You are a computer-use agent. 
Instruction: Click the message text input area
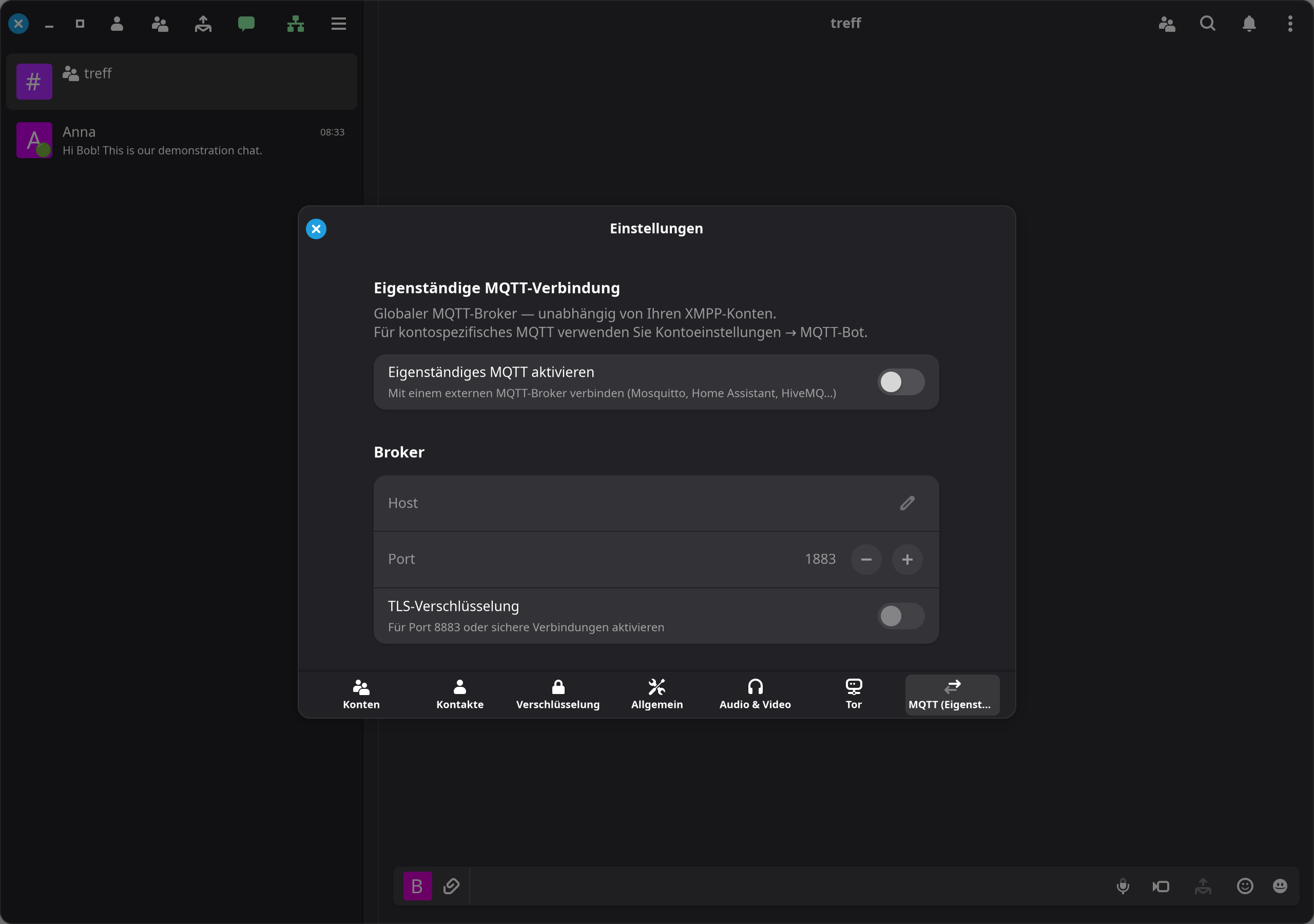tap(790, 886)
